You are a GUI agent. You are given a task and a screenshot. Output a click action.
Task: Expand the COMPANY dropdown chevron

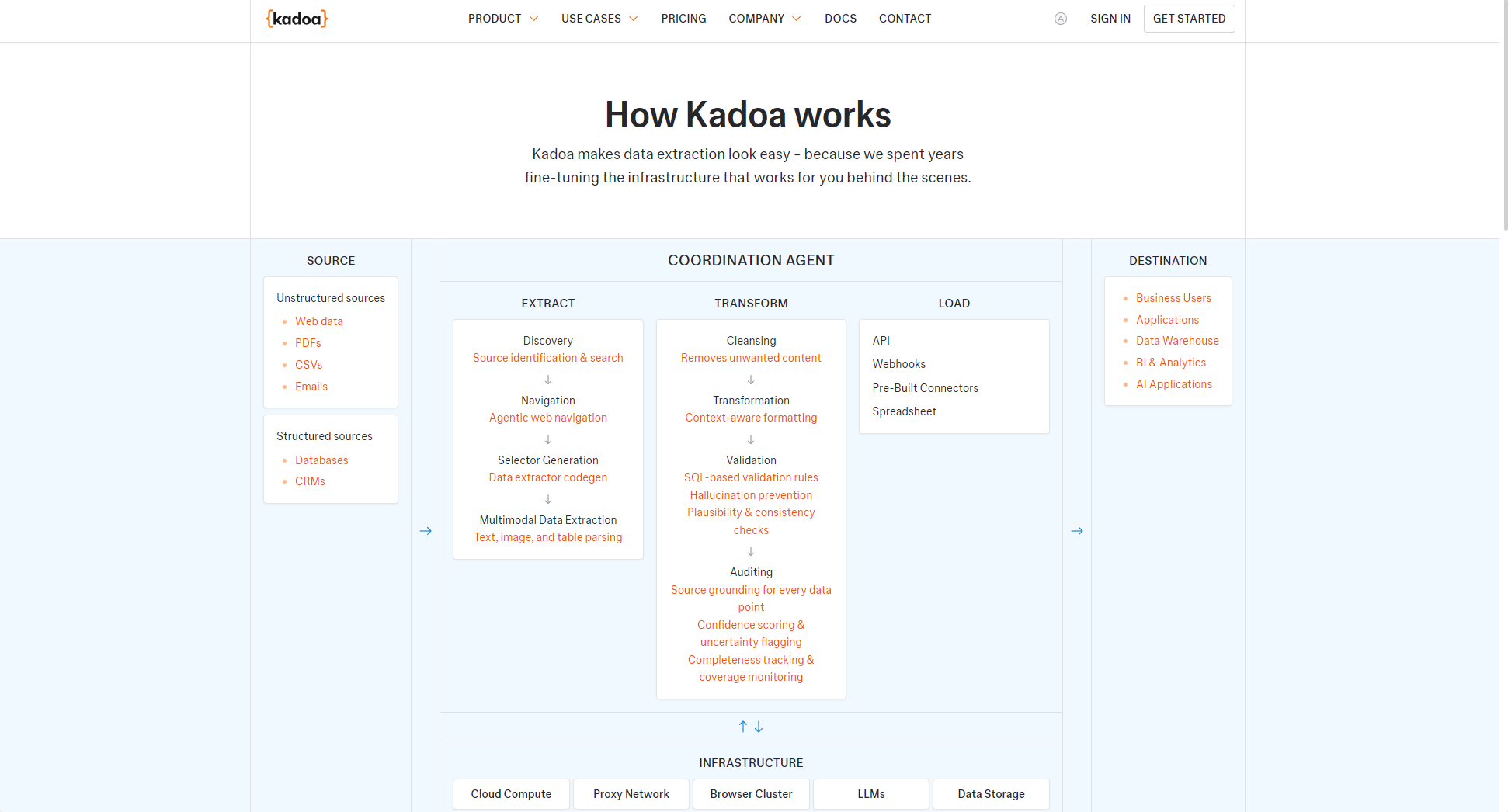pos(796,18)
